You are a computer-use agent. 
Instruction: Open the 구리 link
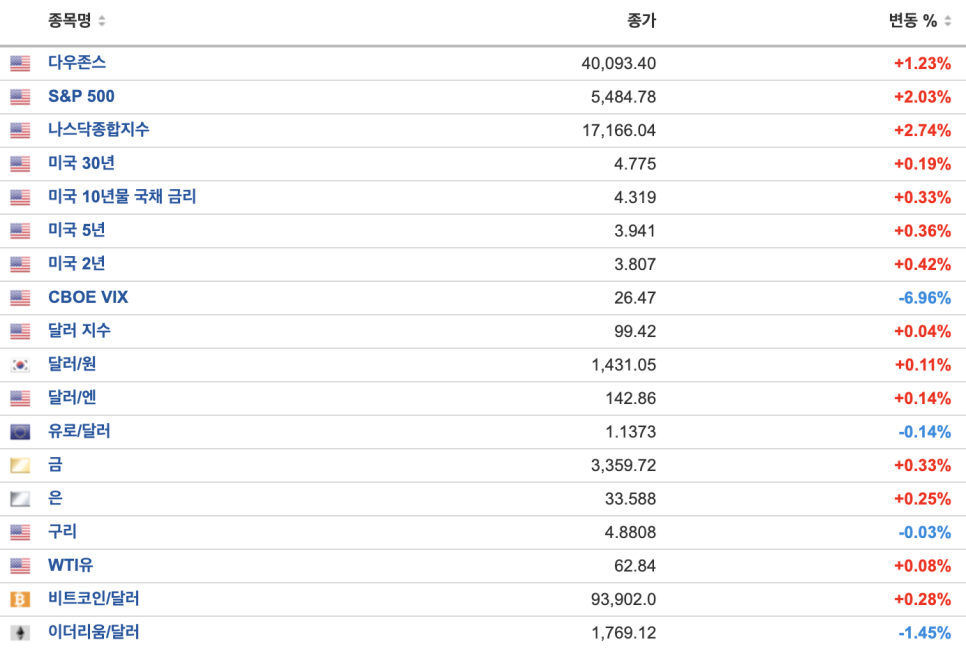62,531
